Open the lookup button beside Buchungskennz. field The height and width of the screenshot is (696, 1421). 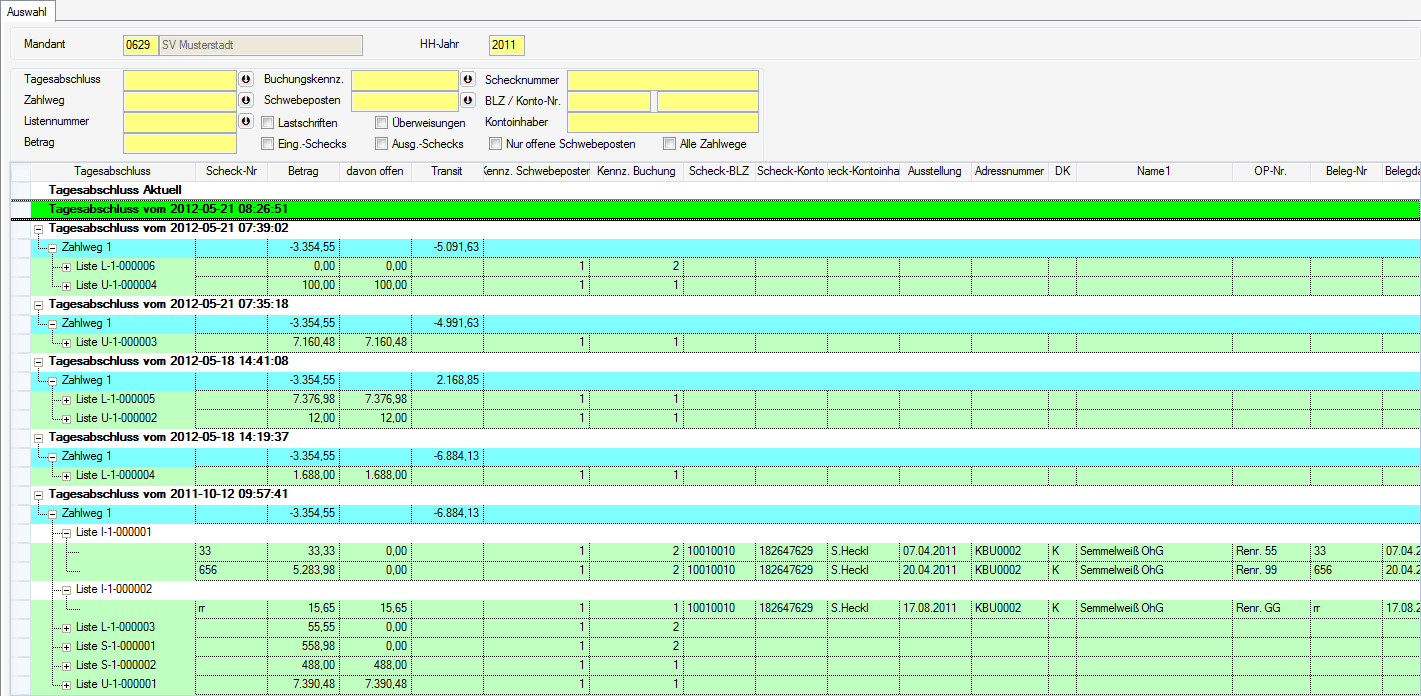(467, 80)
